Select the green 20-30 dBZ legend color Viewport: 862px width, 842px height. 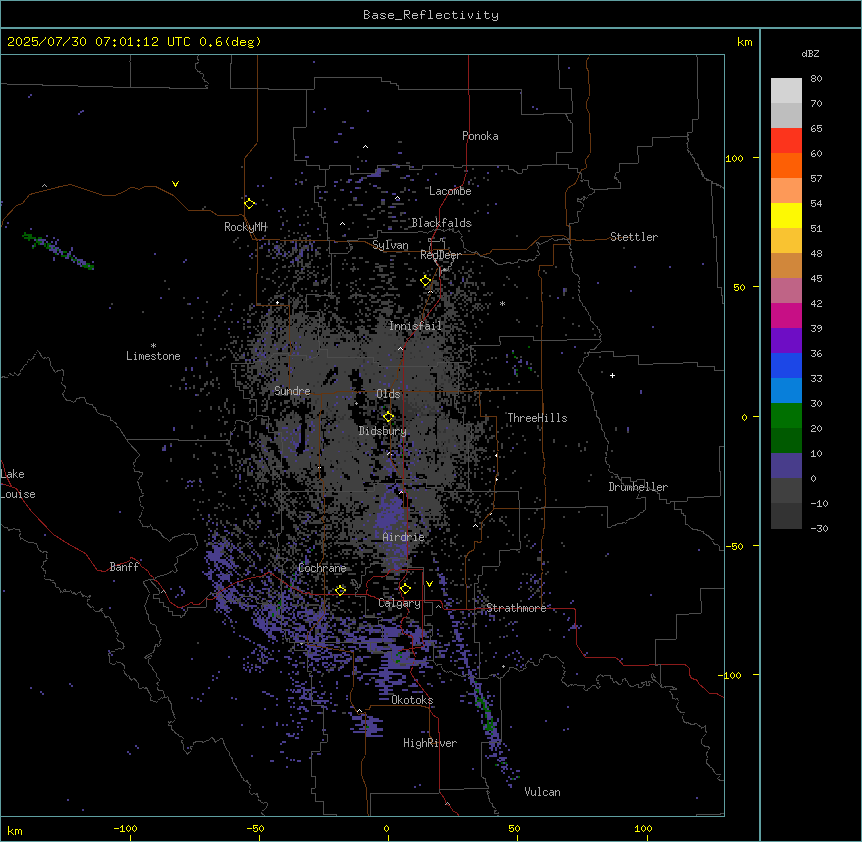tap(786, 416)
